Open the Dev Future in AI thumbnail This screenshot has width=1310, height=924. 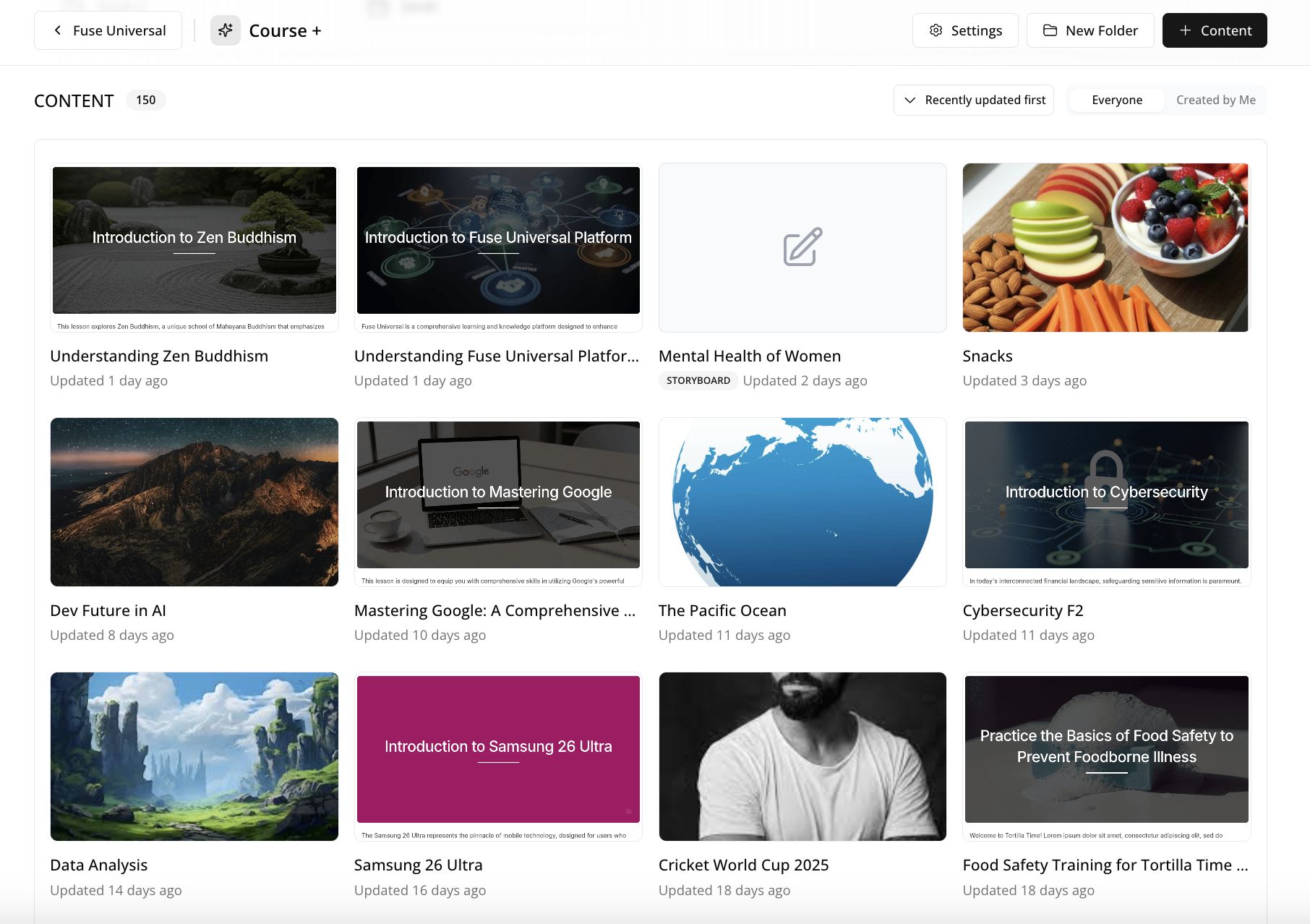pyautogui.click(x=194, y=502)
